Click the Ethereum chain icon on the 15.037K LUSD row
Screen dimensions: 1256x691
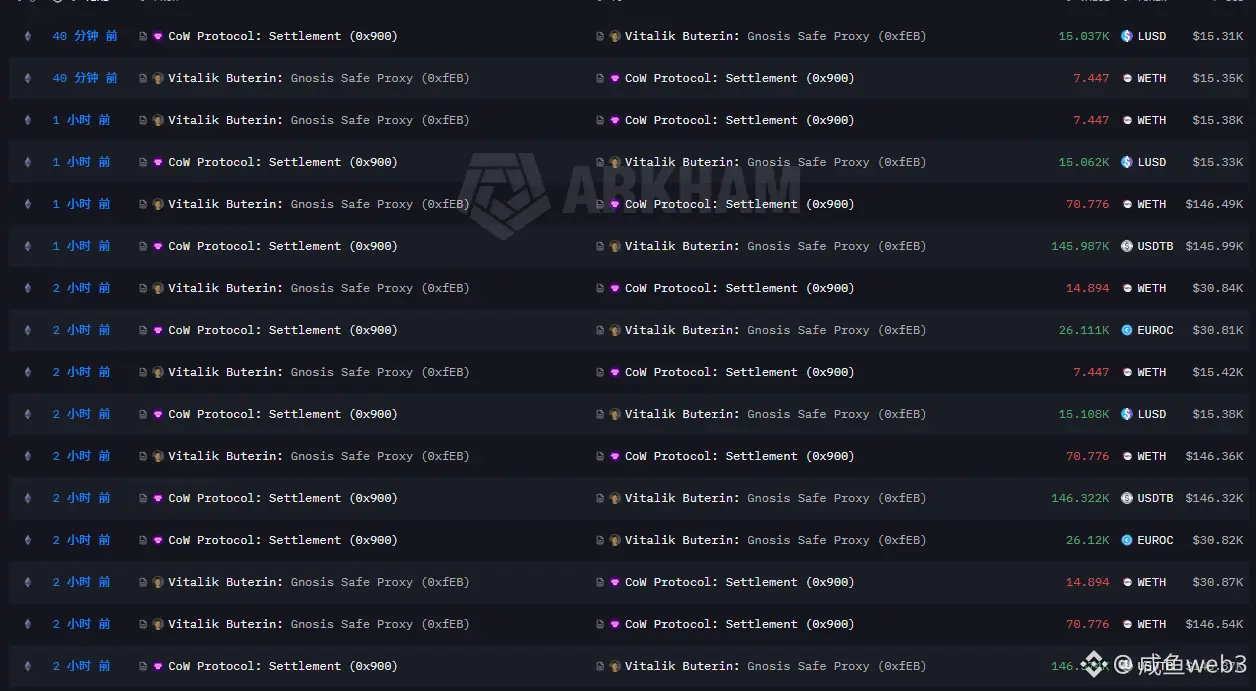[28, 36]
